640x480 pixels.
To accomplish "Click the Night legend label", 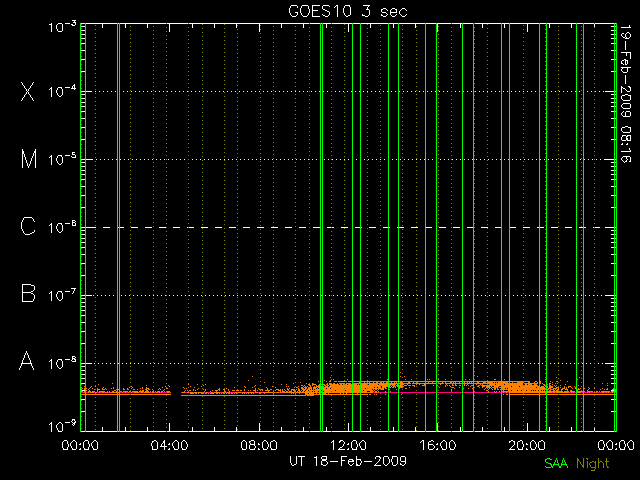I will tap(592, 464).
